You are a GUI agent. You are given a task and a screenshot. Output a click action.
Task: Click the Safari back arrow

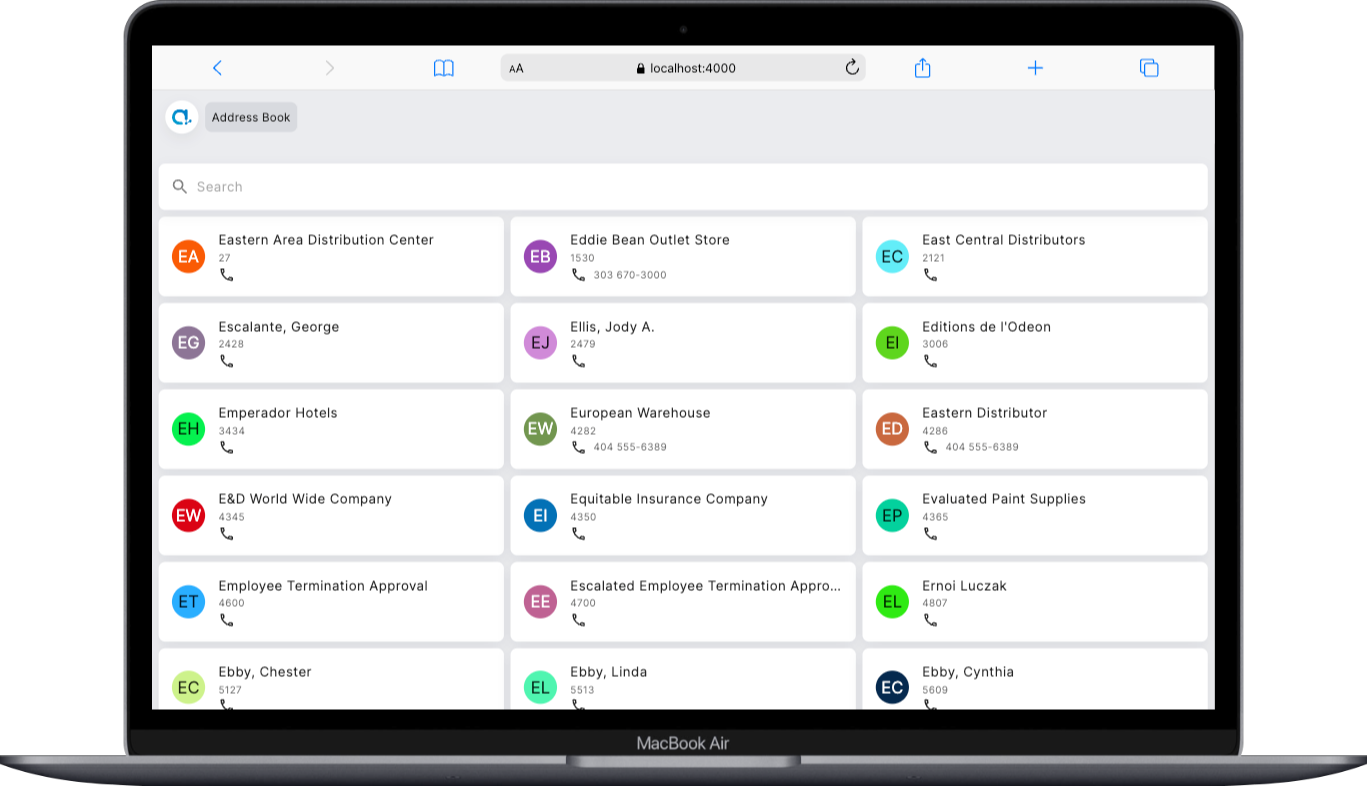tap(217, 68)
